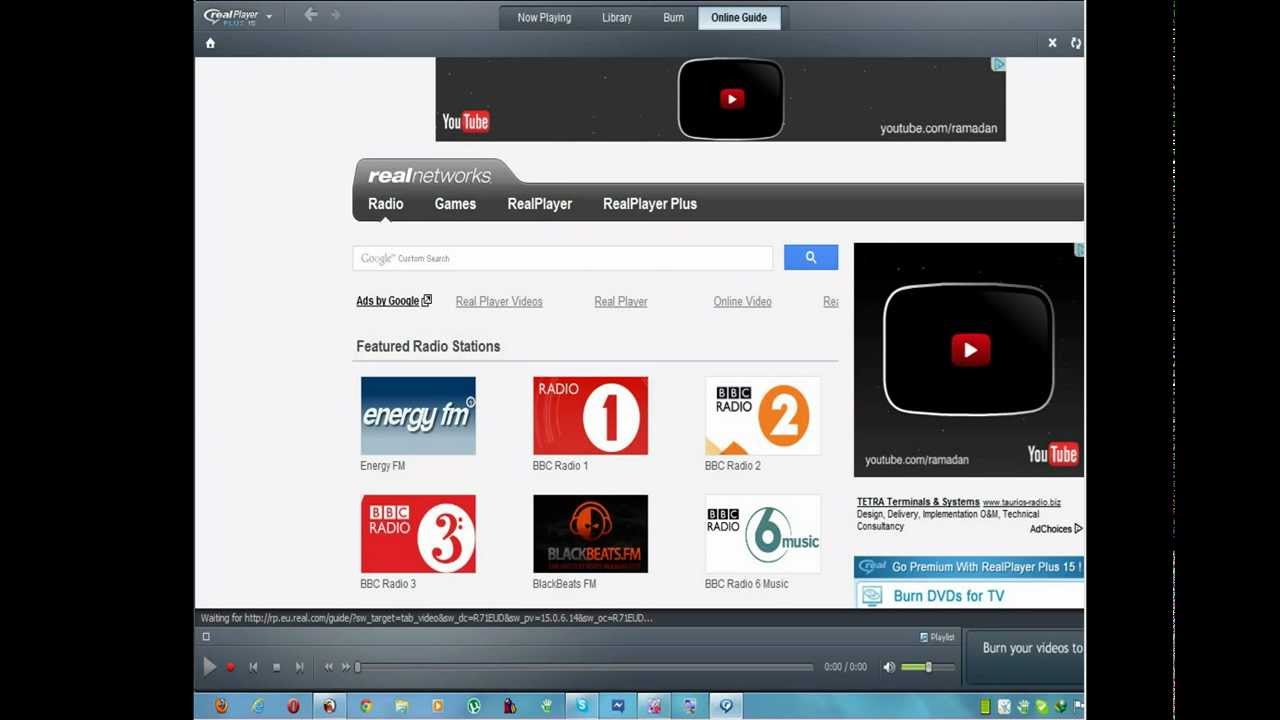Click the red Record button
This screenshot has height=720, width=1280.
pos(231,667)
